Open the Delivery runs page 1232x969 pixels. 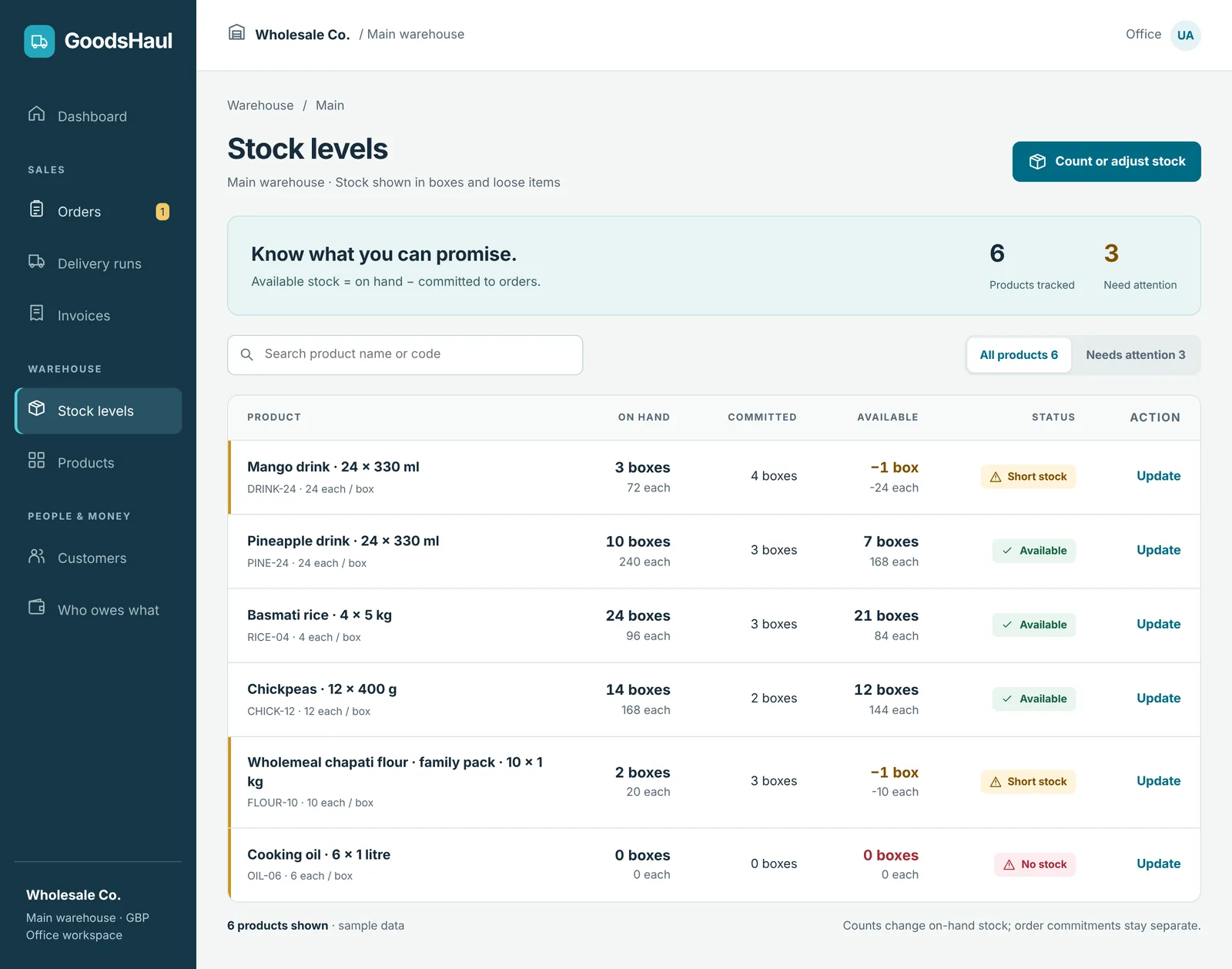point(98,263)
